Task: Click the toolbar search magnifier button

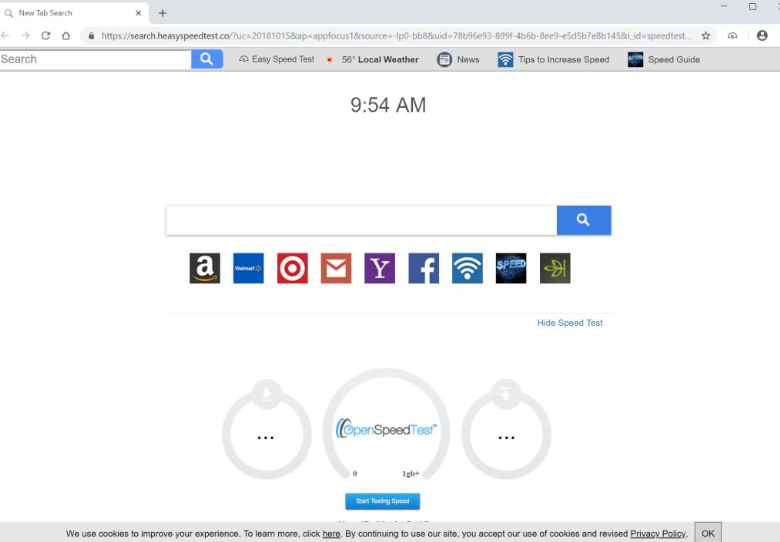Action: (x=206, y=59)
